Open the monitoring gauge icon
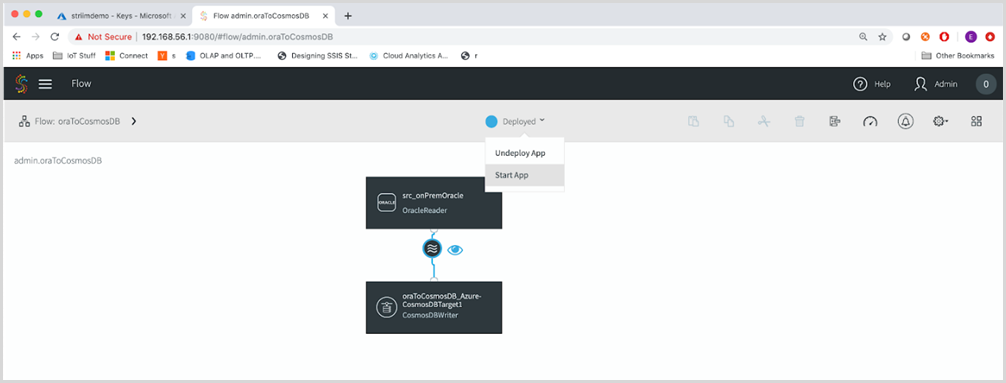The image size is (1006, 383). (870, 121)
